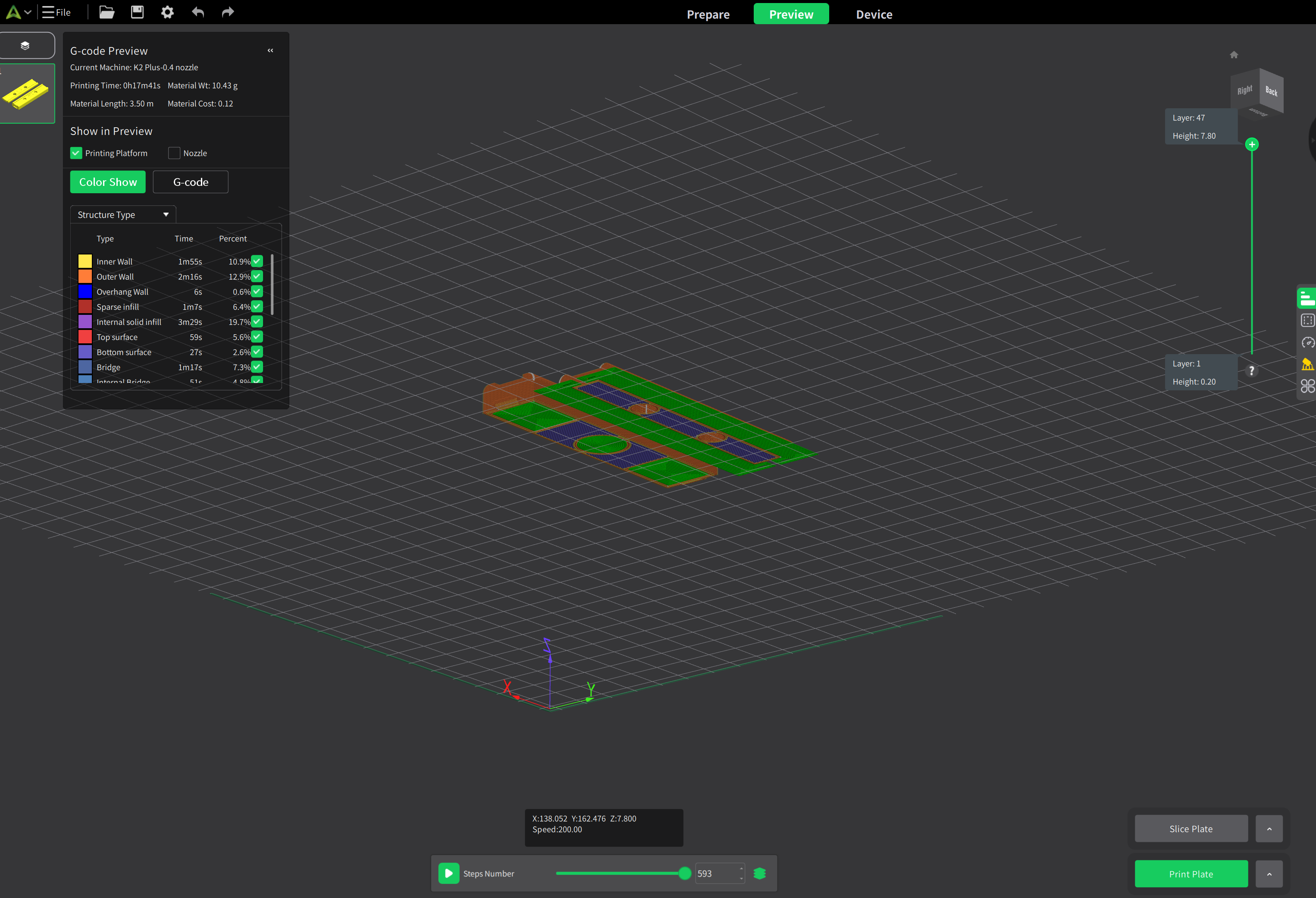Click the save disk icon
Image resolution: width=1316 pixels, height=898 pixels.
coord(137,12)
